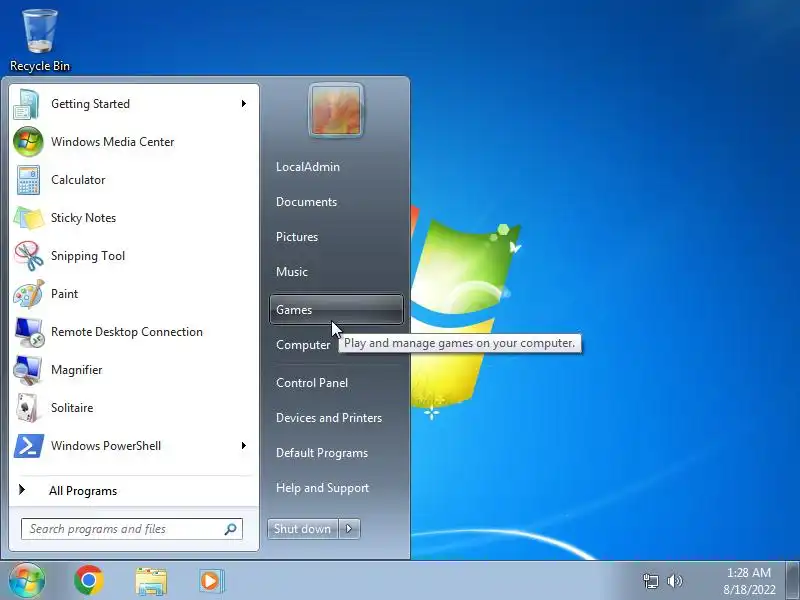The image size is (800, 600).
Task: Open Computer from Start menu
Action: [x=303, y=345]
